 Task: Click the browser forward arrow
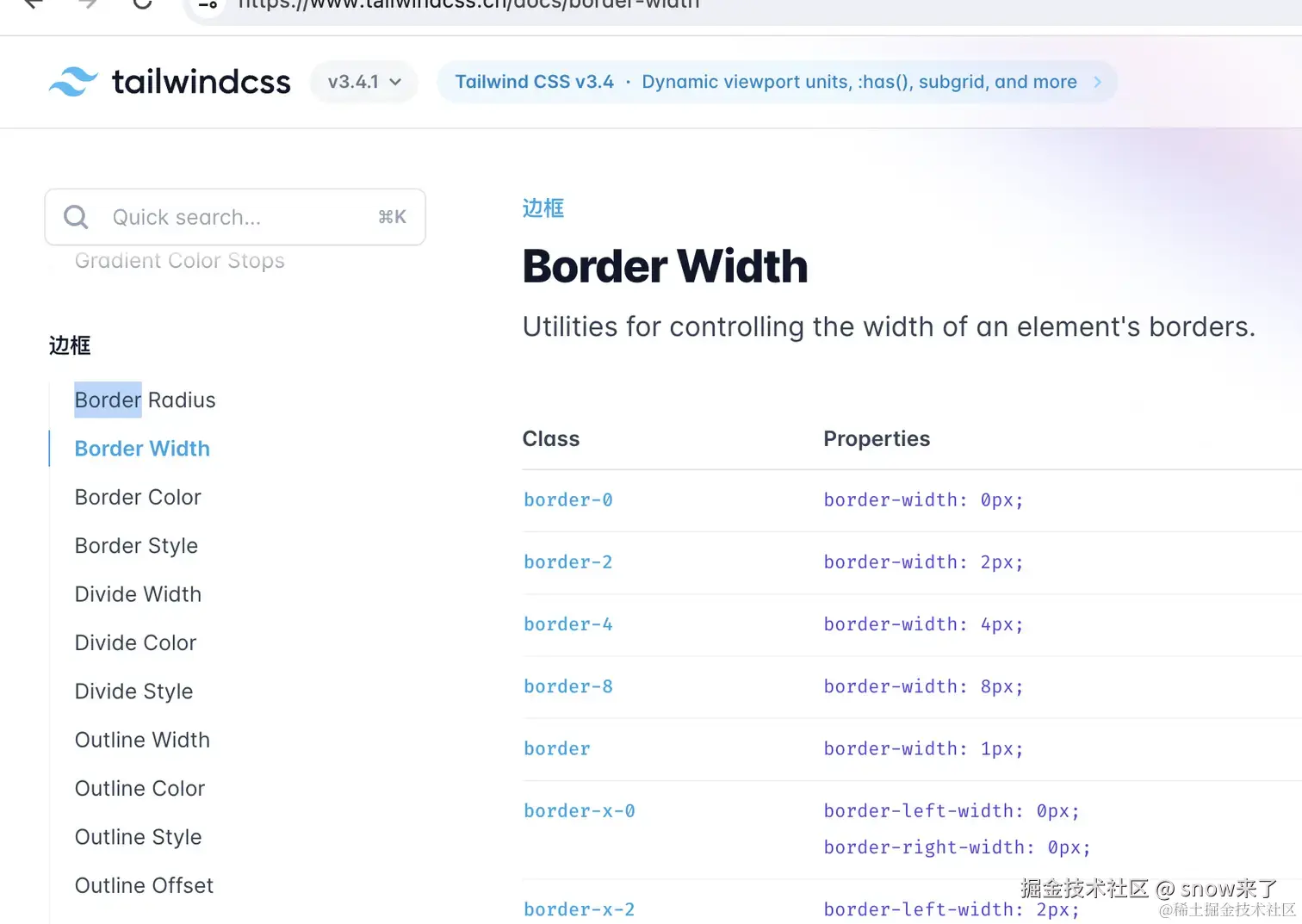tap(87, 3)
